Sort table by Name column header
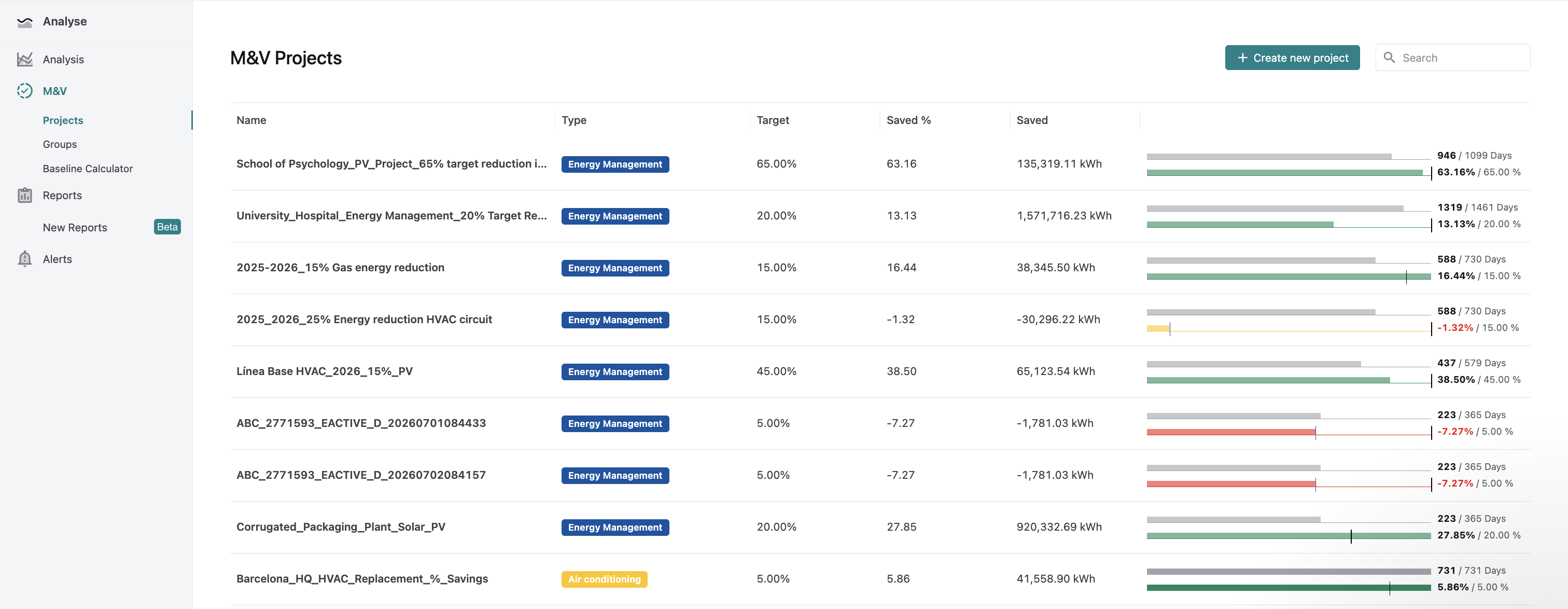Screen dimensions: 1568x609 (251, 120)
